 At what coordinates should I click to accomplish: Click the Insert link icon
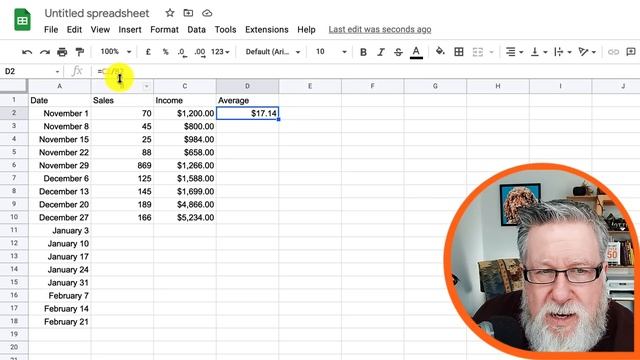pyautogui.click(x=613, y=52)
